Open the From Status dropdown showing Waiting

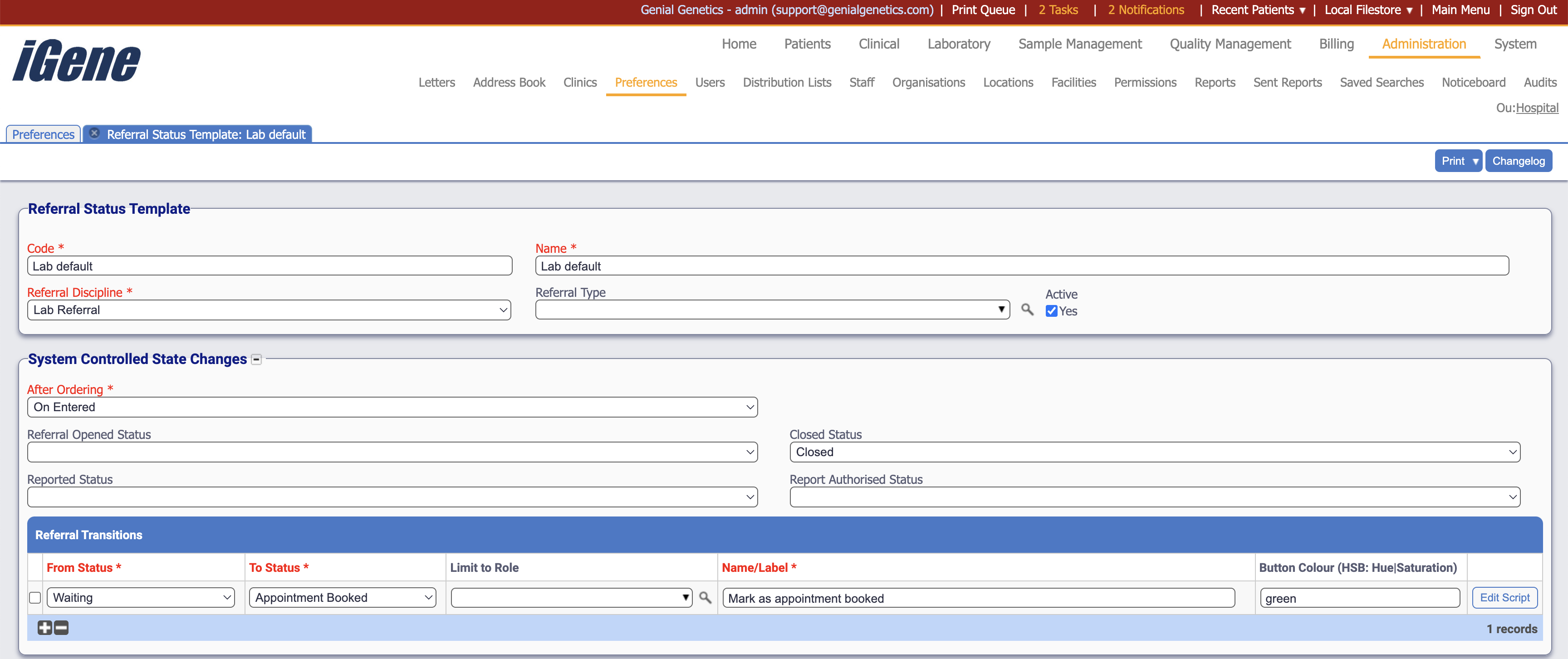[141, 597]
